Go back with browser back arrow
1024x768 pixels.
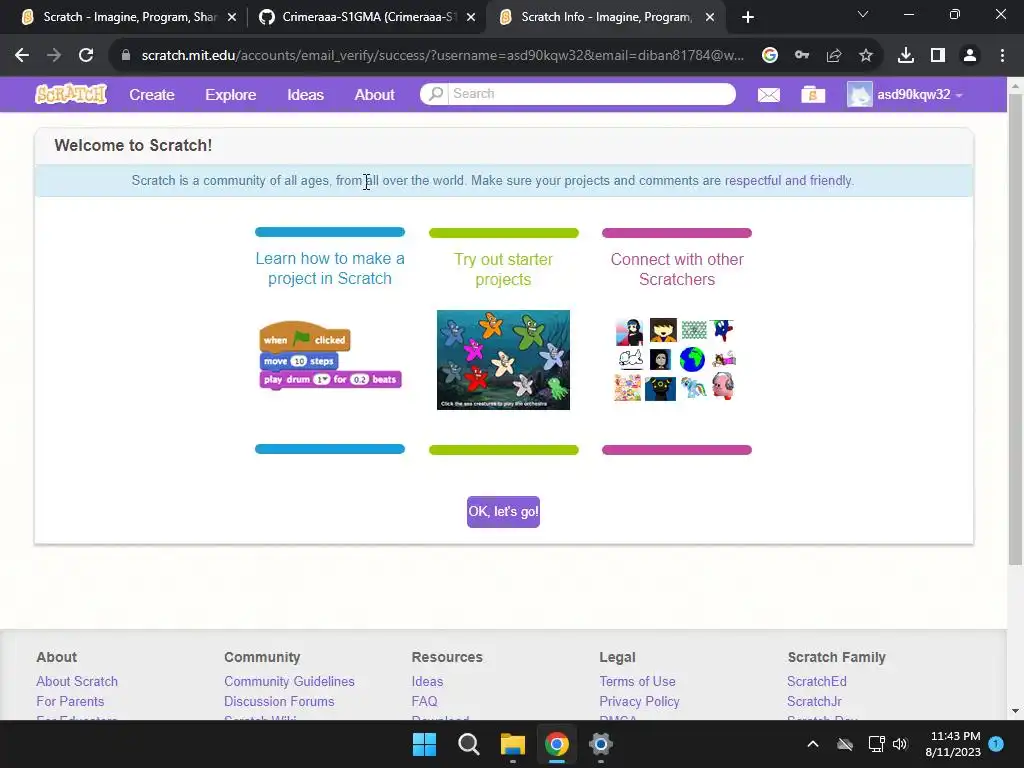22,56
